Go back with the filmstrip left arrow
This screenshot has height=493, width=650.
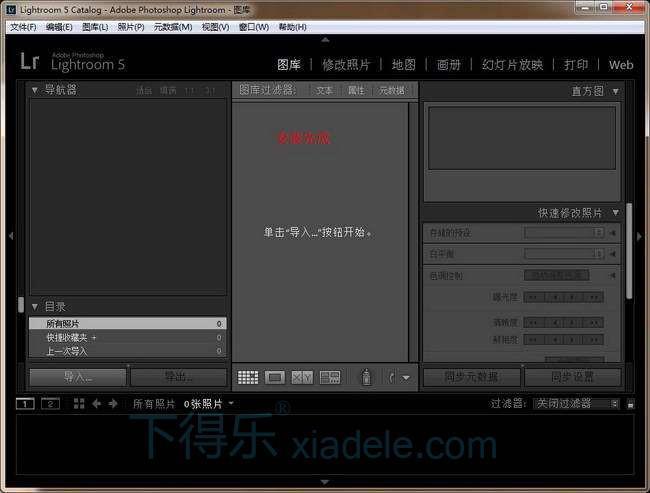click(x=96, y=403)
